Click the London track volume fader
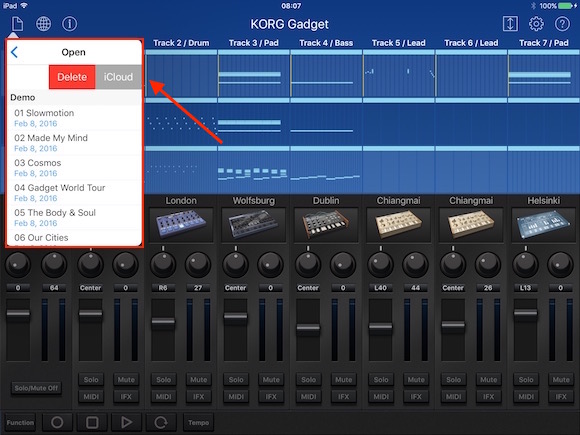Image resolution: width=580 pixels, height=435 pixels. (x=163, y=321)
